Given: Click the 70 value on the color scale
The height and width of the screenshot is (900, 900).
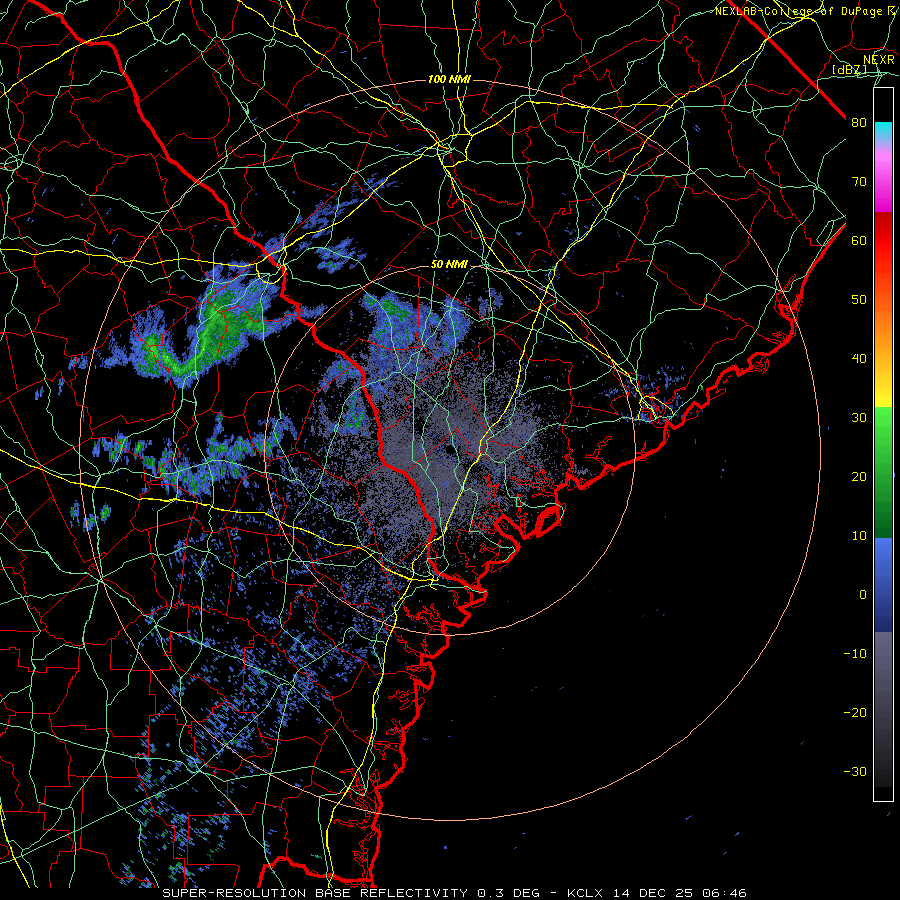Looking at the screenshot, I should click(x=859, y=182).
